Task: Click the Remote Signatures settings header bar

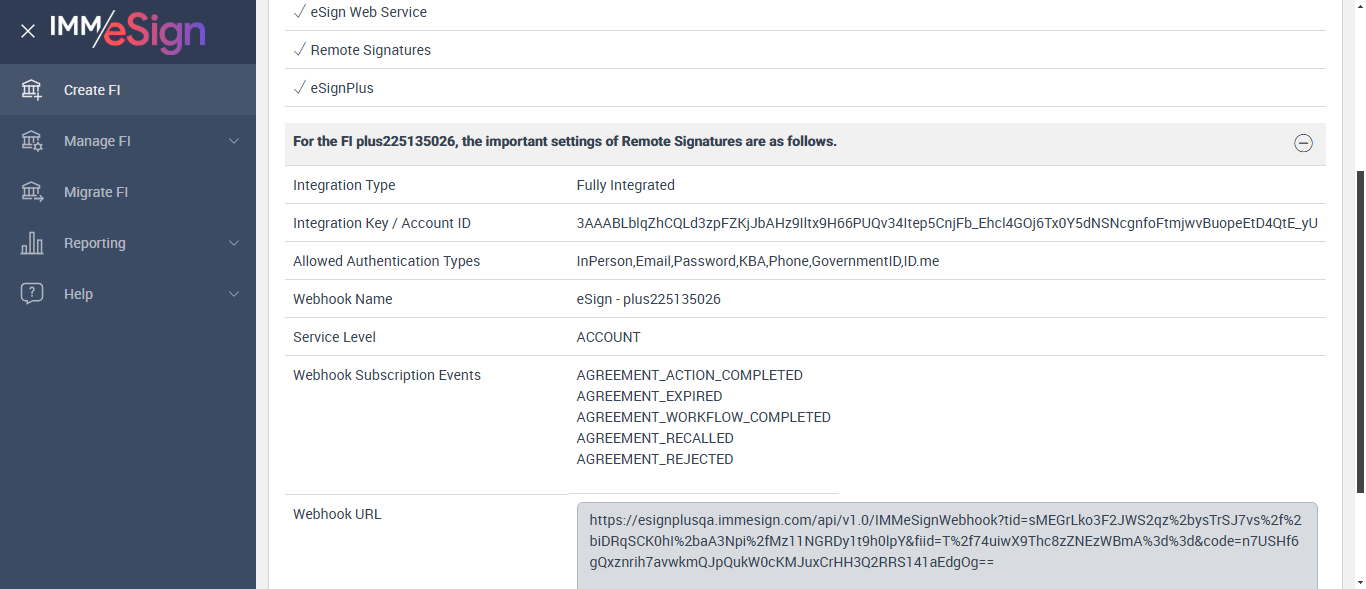Action: [700, 143]
